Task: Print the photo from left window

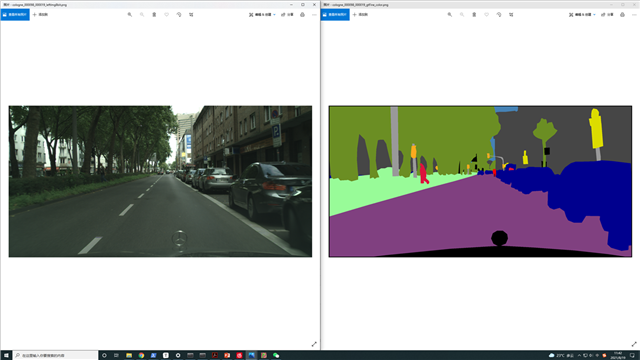Action: tap(302, 15)
